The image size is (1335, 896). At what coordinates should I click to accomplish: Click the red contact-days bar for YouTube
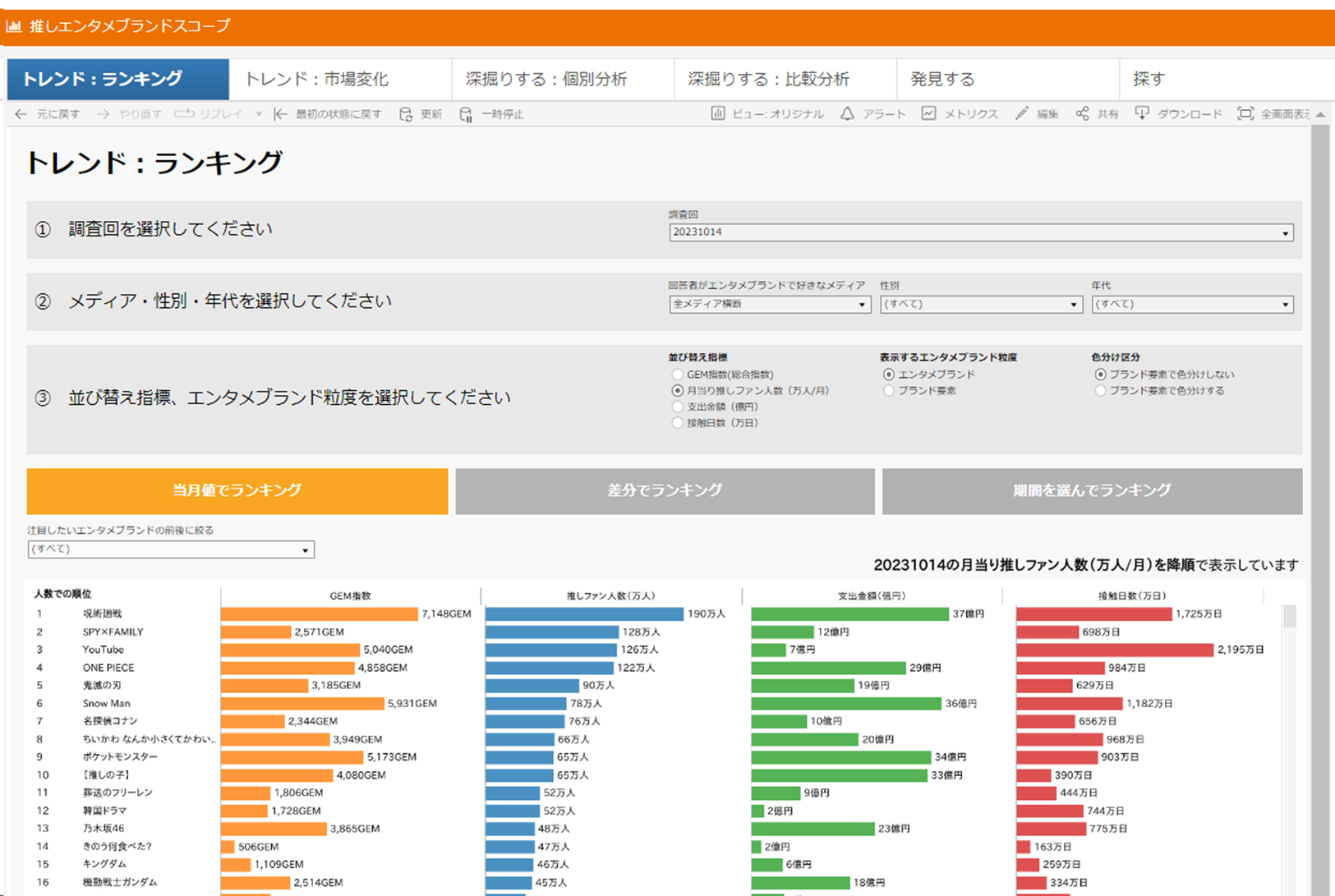[x=1115, y=650]
